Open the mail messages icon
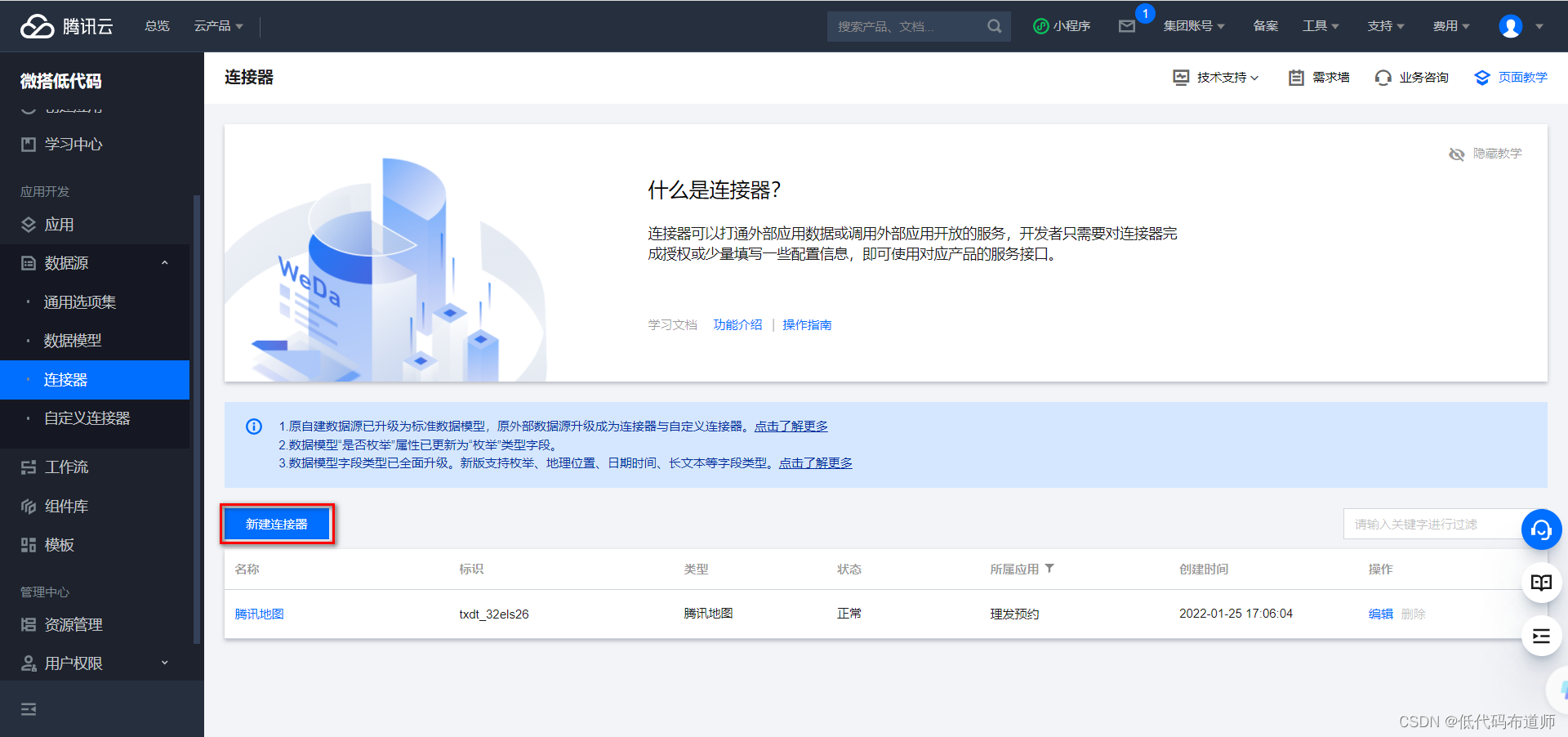 coord(1127,26)
